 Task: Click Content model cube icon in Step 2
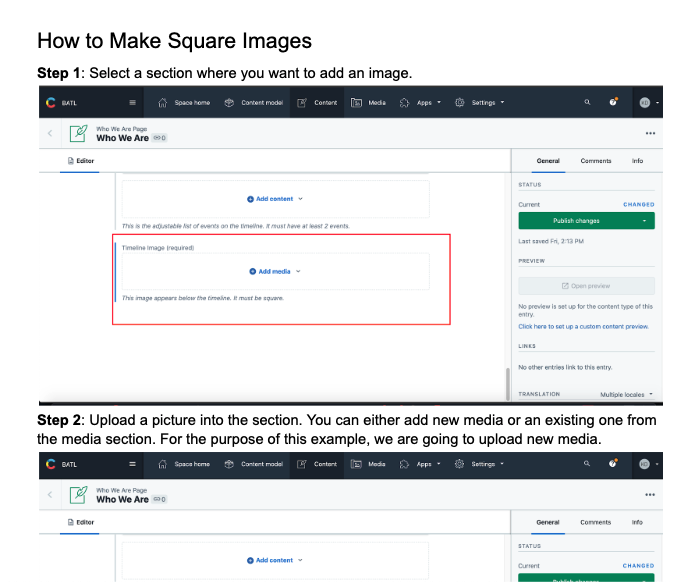click(x=229, y=464)
